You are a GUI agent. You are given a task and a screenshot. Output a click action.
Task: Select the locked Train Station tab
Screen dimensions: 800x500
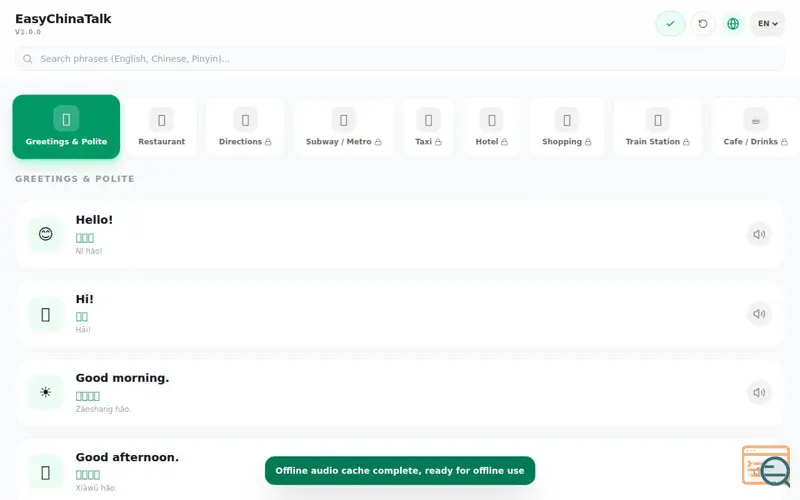[x=658, y=127]
